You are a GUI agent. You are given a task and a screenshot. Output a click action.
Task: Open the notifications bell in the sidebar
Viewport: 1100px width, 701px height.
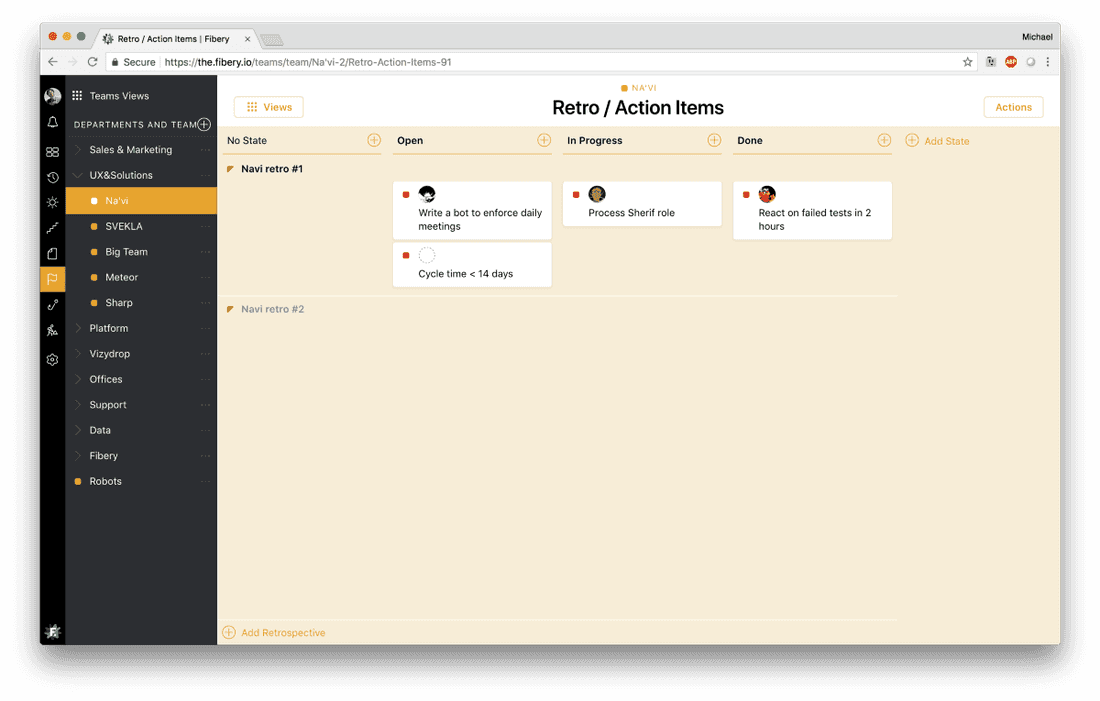52,123
